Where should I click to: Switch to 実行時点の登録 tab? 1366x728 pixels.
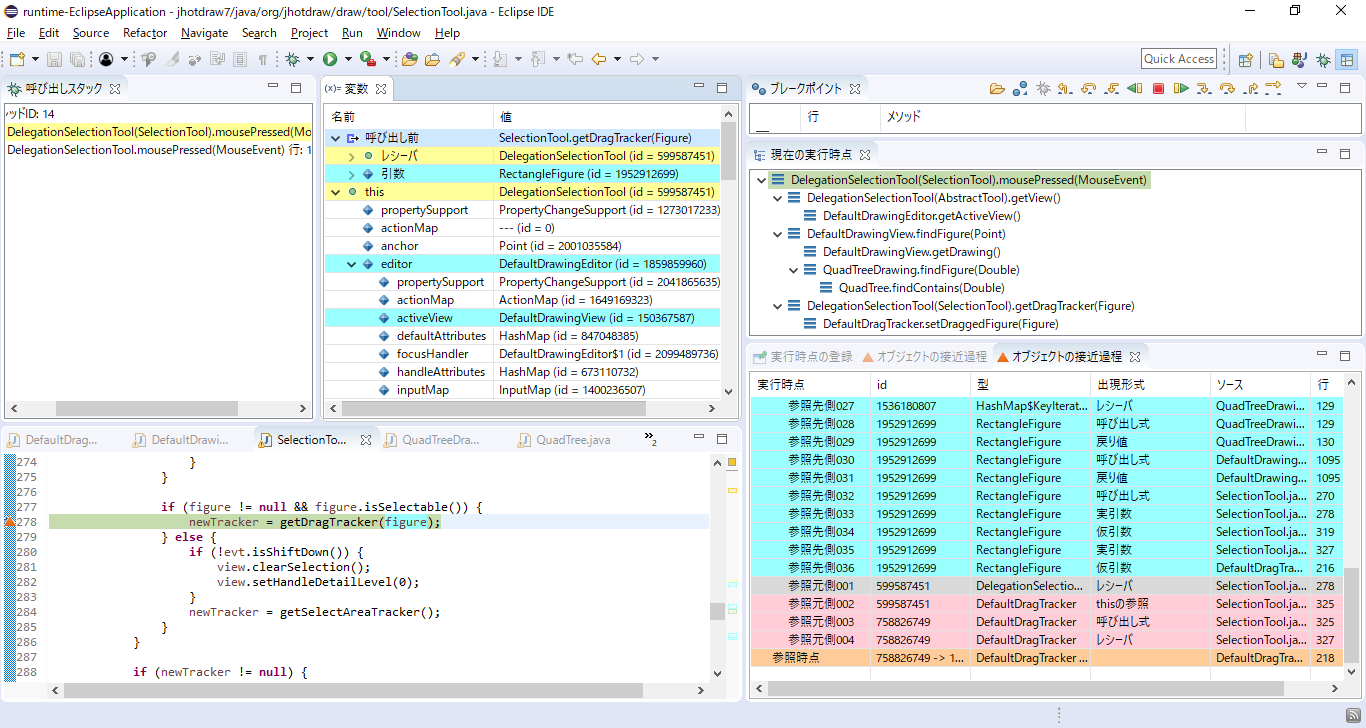802,356
